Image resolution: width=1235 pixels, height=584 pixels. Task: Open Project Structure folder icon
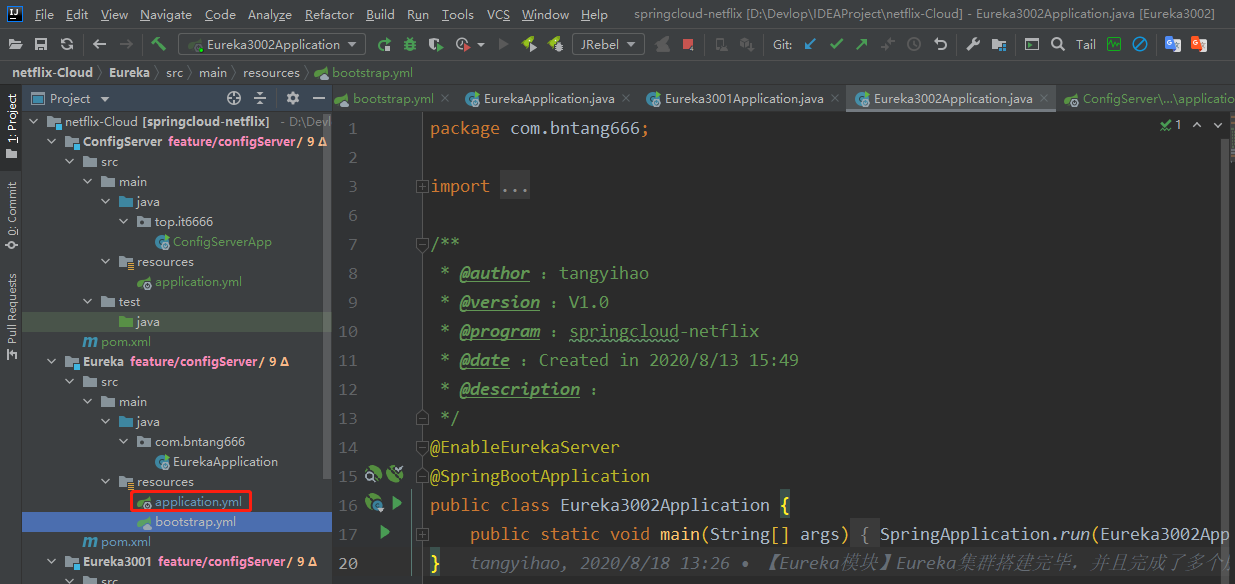tap(999, 44)
